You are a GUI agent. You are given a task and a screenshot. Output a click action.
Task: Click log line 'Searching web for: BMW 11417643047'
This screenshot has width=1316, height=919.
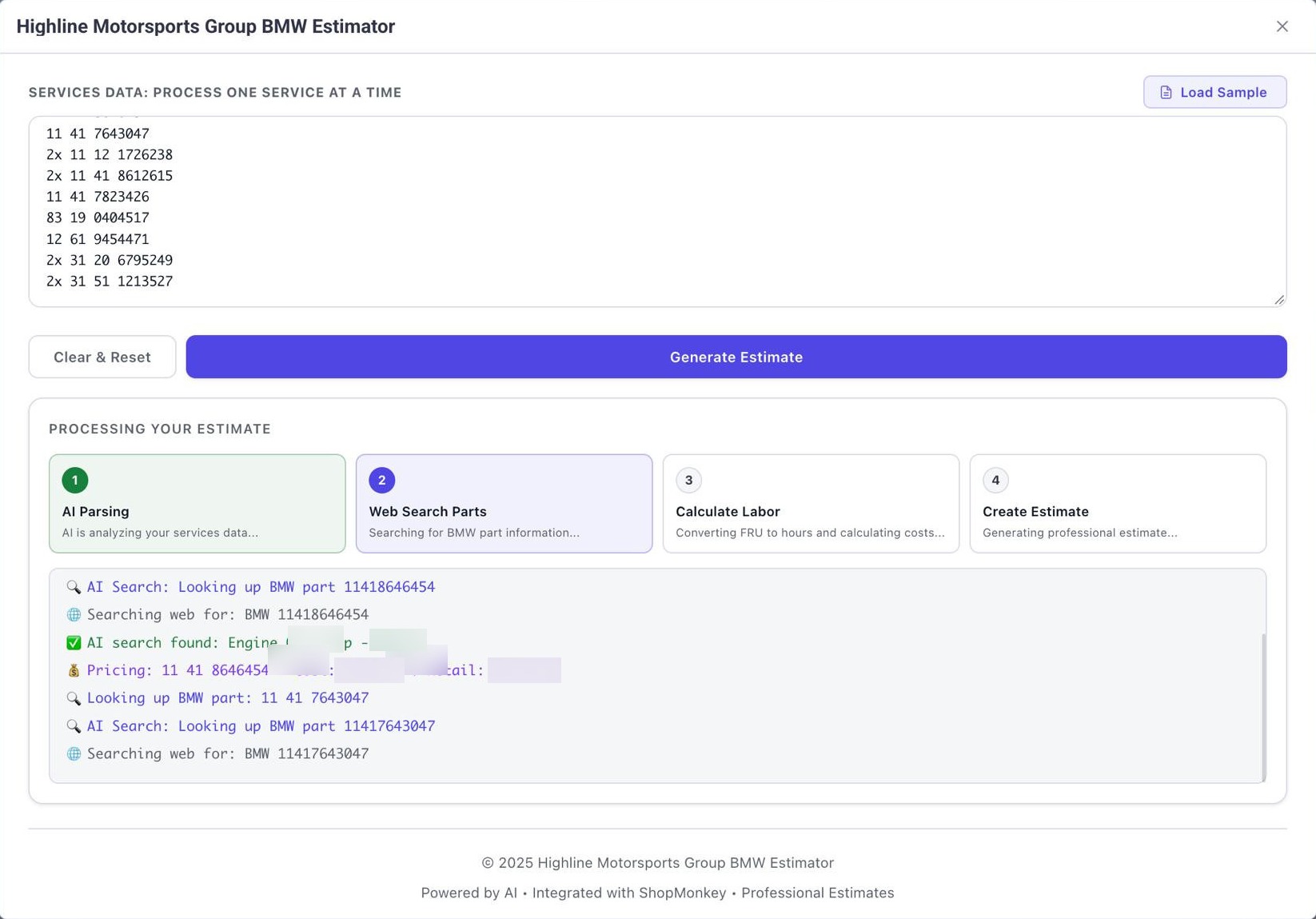[x=228, y=753]
